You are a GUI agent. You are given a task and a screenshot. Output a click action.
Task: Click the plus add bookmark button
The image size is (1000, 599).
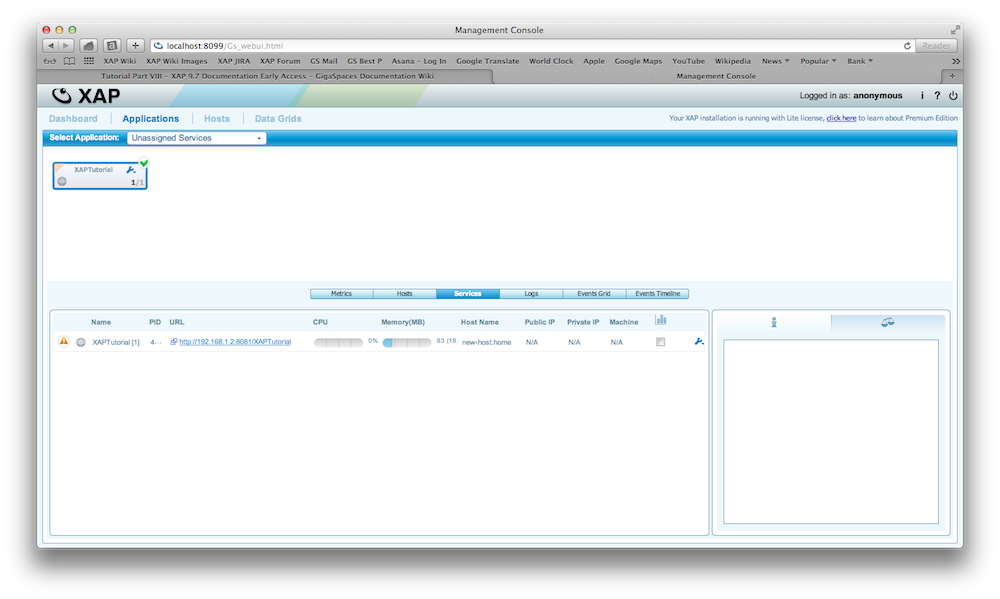click(x=135, y=46)
